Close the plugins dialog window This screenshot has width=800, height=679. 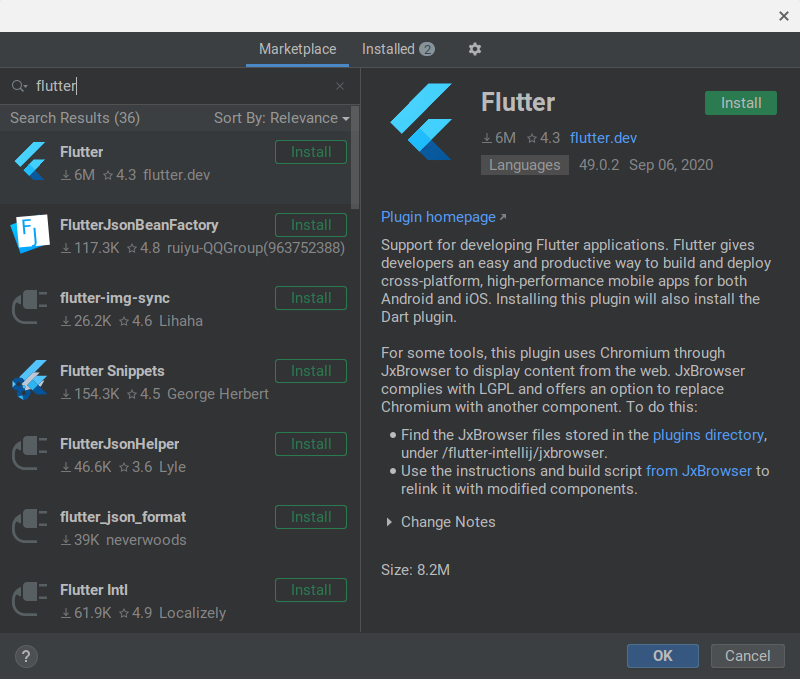[784, 16]
